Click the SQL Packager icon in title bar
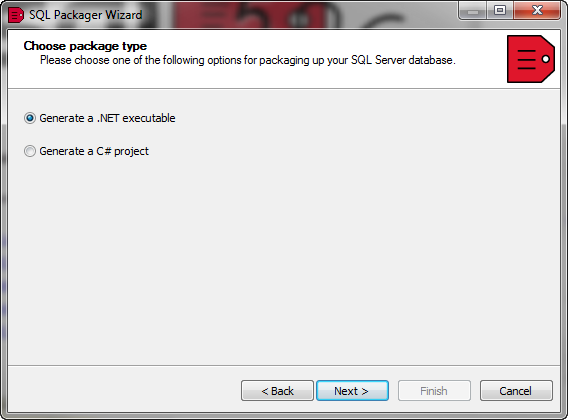Screen dimensions: 568x420 [16, 15]
